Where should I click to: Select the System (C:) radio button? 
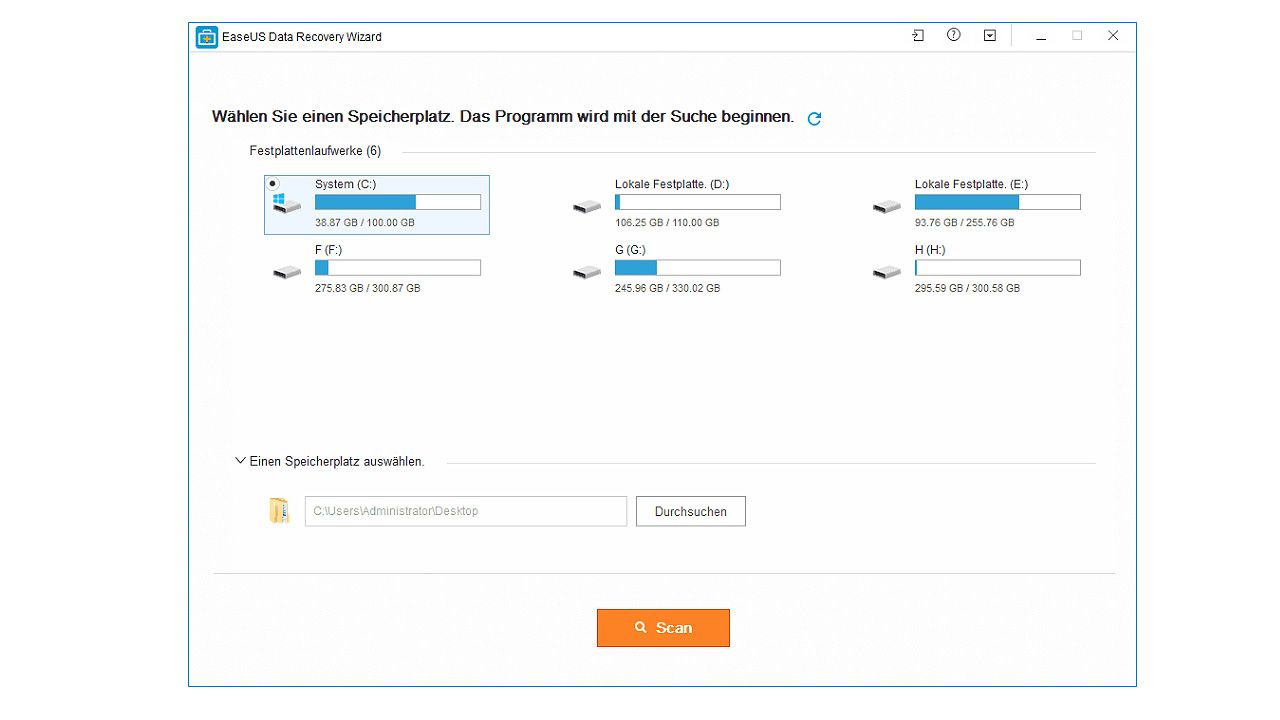click(x=273, y=184)
